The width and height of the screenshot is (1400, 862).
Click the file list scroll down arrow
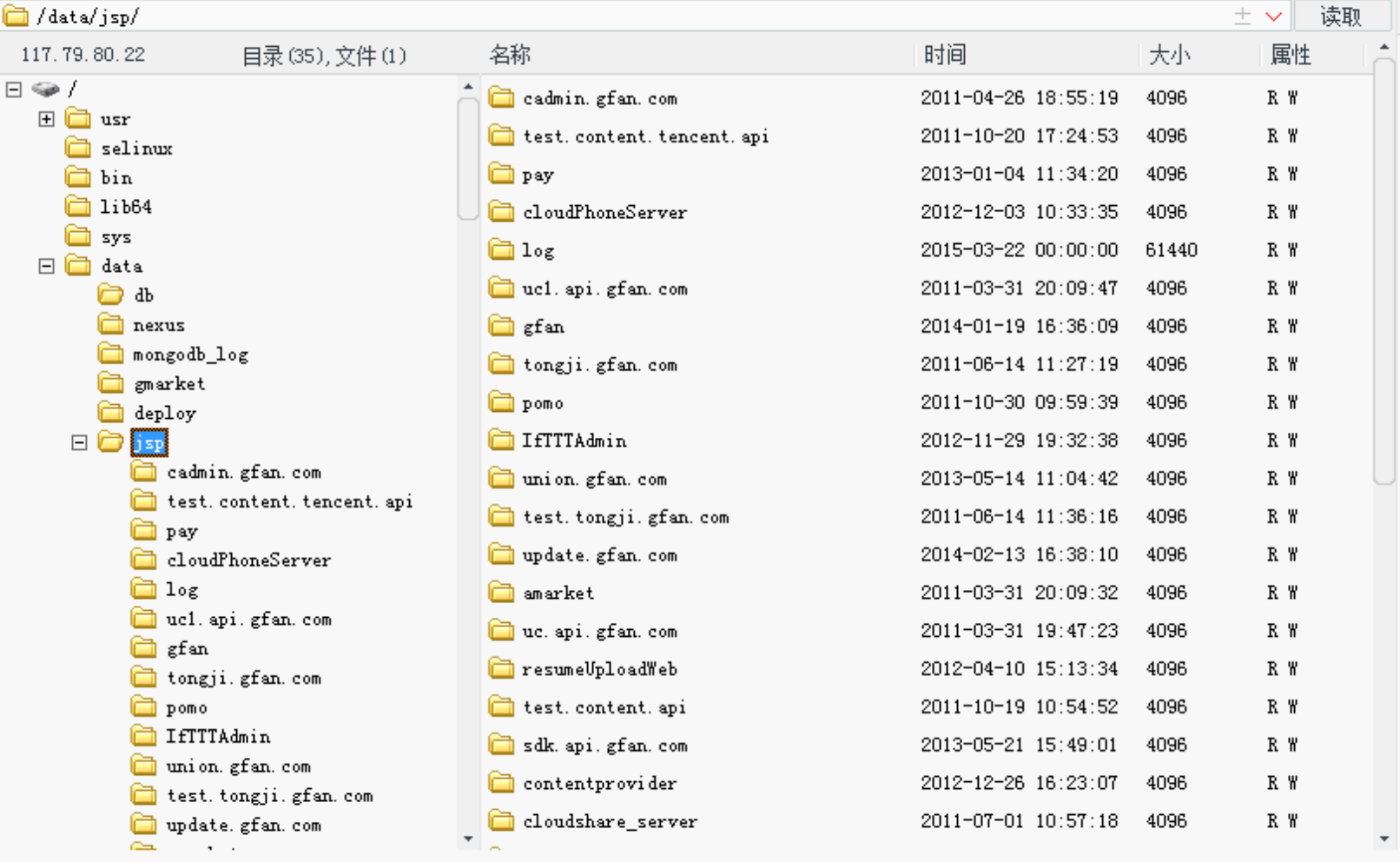pyautogui.click(x=1384, y=839)
